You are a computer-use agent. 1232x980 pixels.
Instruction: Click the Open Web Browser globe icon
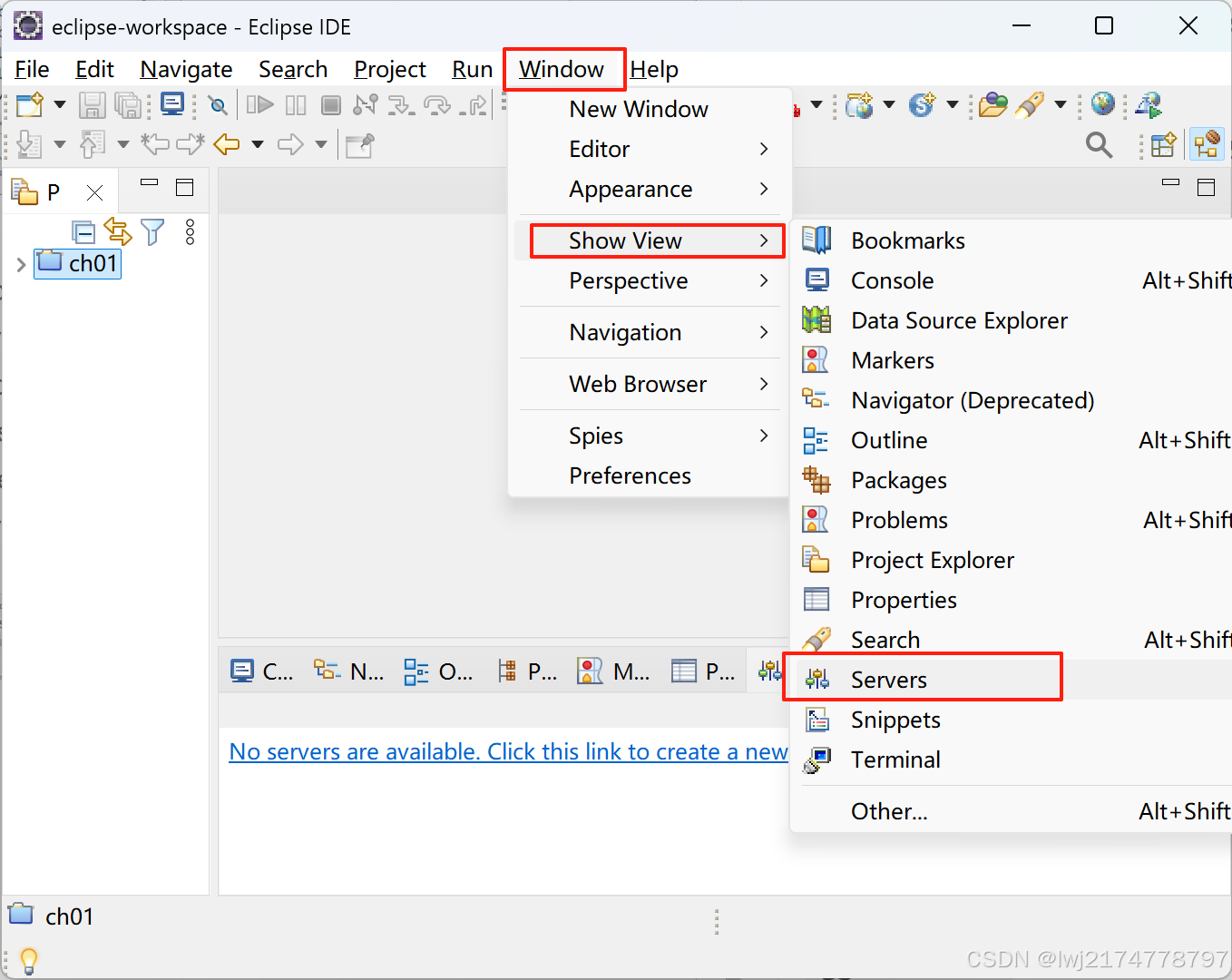click(x=1103, y=104)
